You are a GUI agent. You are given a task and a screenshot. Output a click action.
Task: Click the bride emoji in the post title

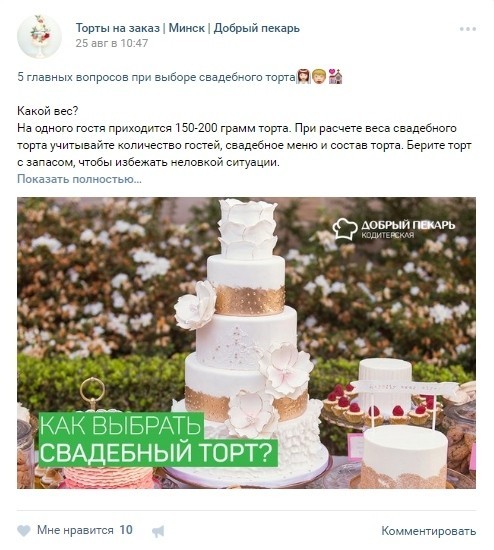click(x=303, y=76)
